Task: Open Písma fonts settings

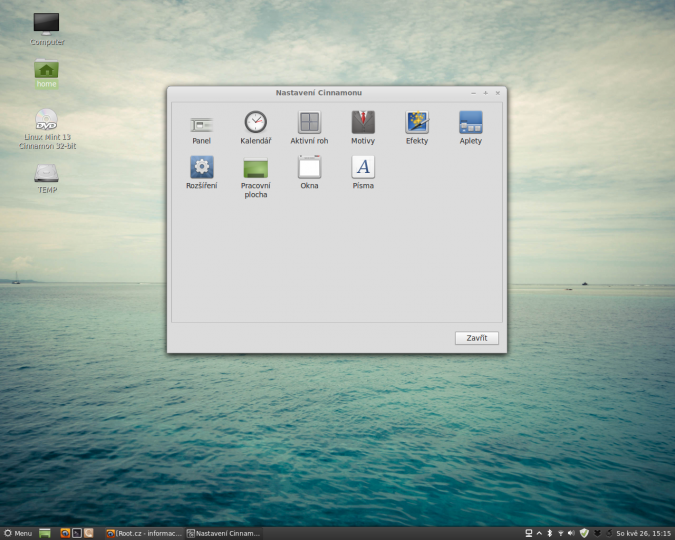Action: pos(363,173)
